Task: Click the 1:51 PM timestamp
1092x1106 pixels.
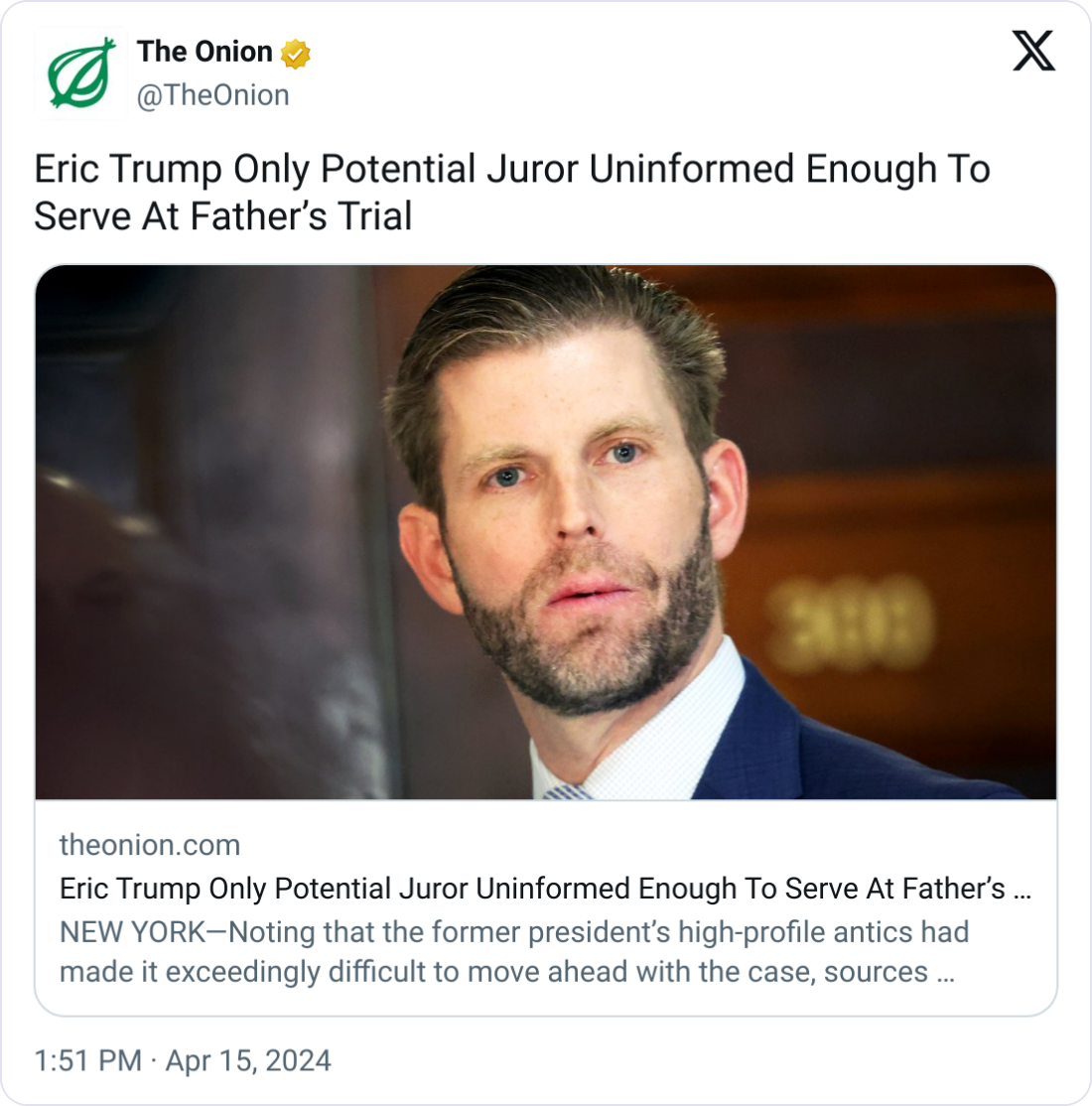Action: click(87, 1060)
